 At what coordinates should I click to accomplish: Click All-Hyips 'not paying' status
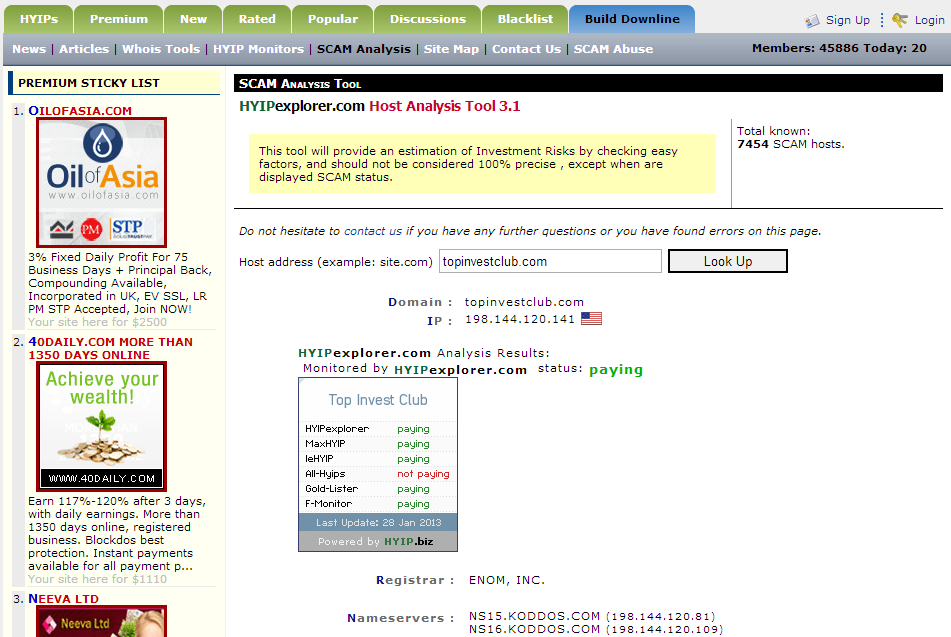[423, 474]
